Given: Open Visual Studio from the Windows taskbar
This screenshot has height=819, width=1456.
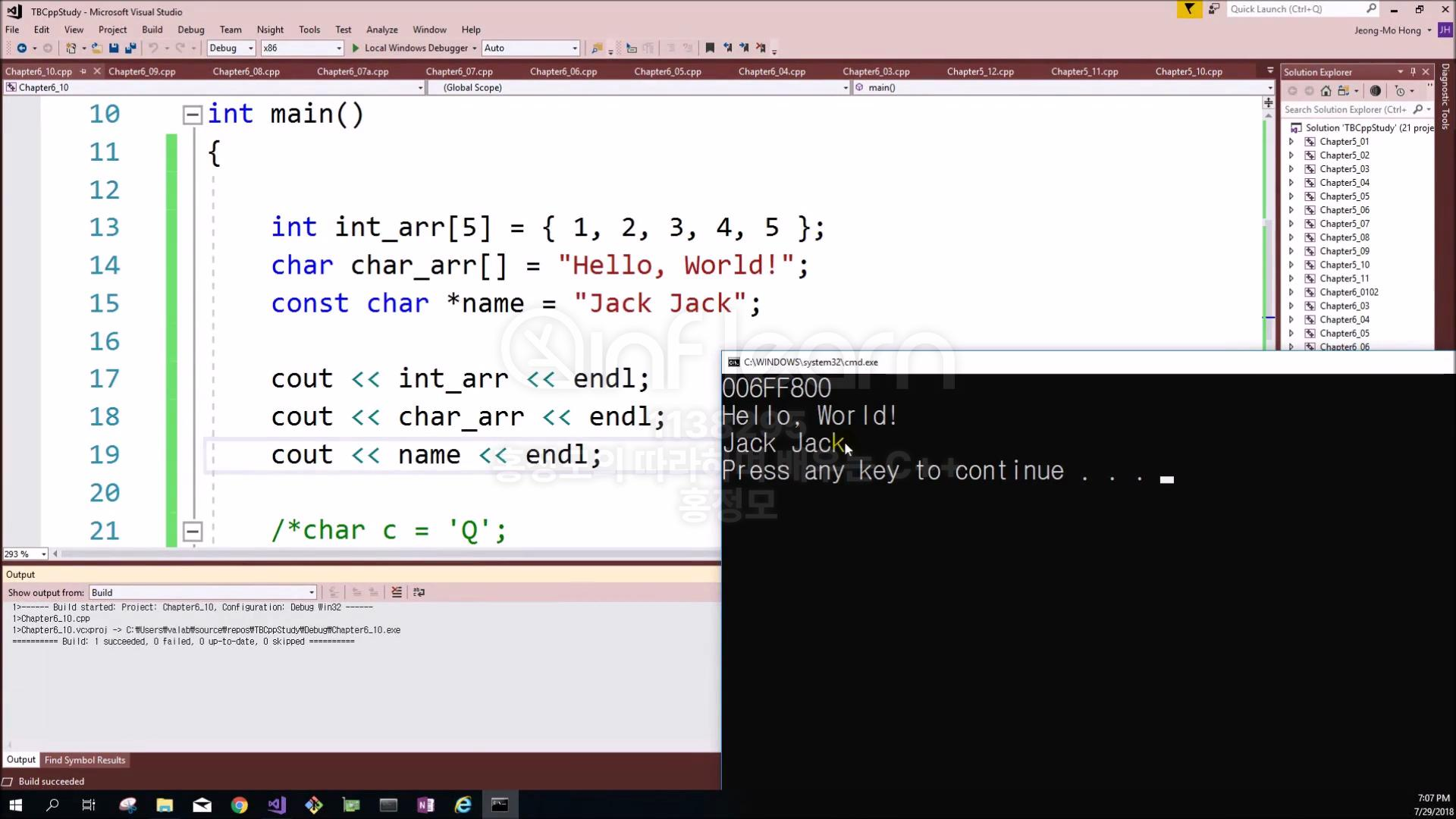Looking at the screenshot, I should pyautogui.click(x=277, y=805).
